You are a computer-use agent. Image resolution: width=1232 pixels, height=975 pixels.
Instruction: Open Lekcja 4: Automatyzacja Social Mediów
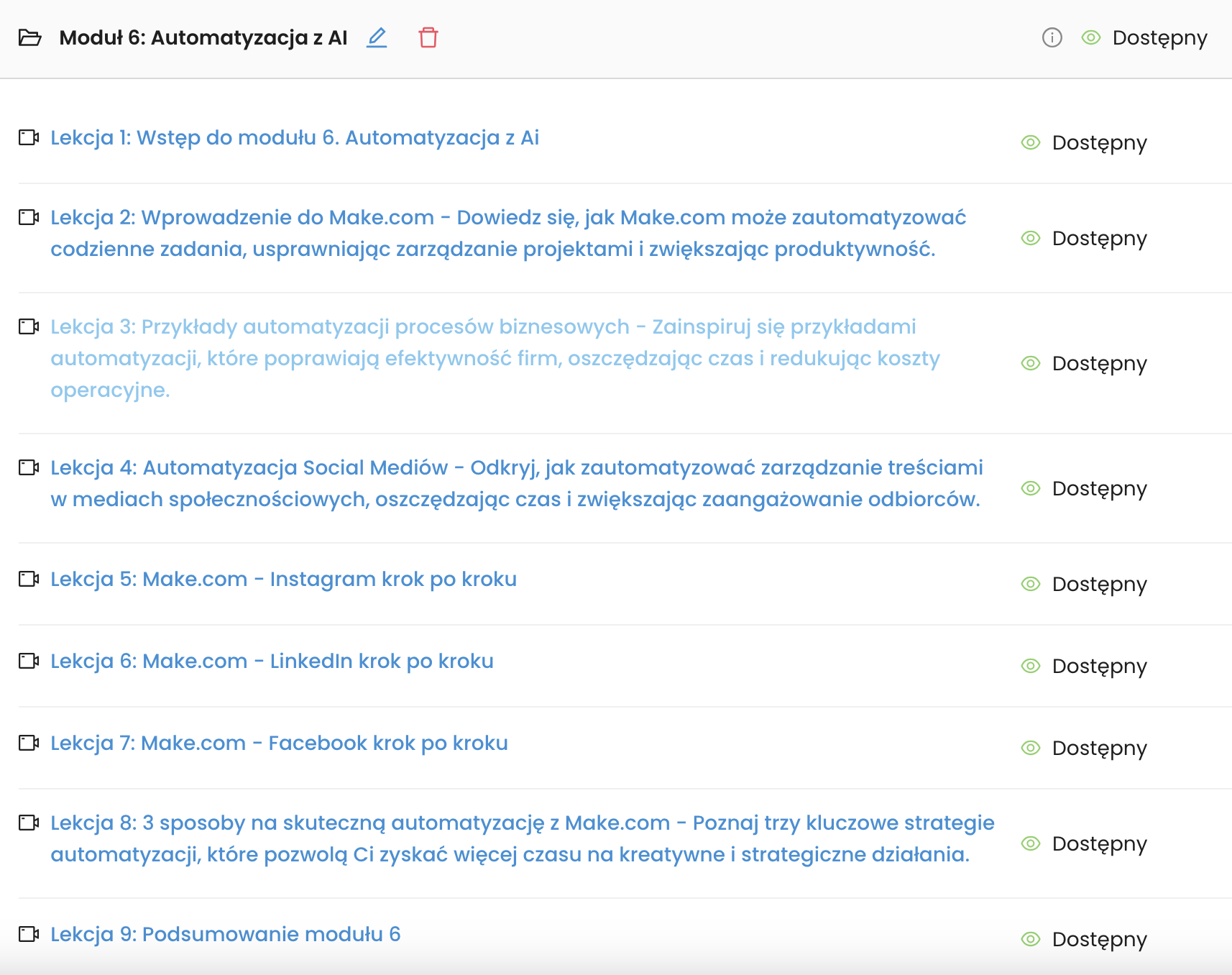(517, 483)
